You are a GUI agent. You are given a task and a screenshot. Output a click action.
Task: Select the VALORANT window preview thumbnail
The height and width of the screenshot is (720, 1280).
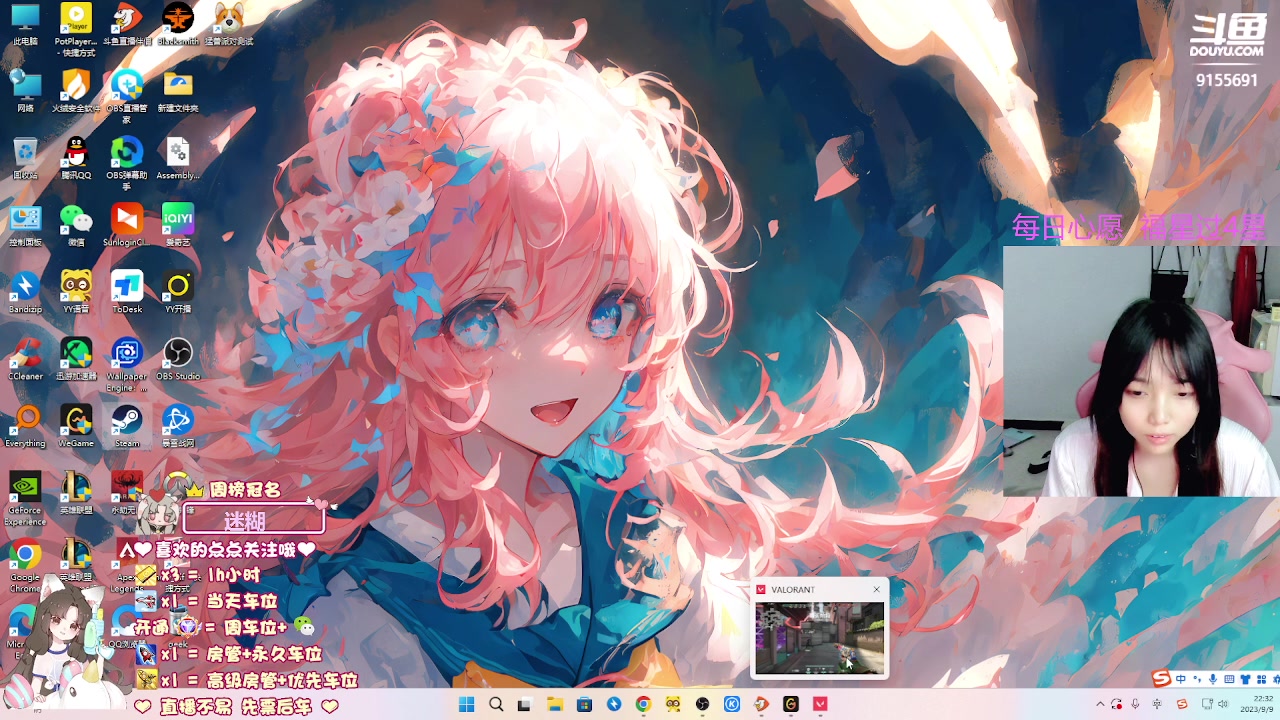[820, 638]
